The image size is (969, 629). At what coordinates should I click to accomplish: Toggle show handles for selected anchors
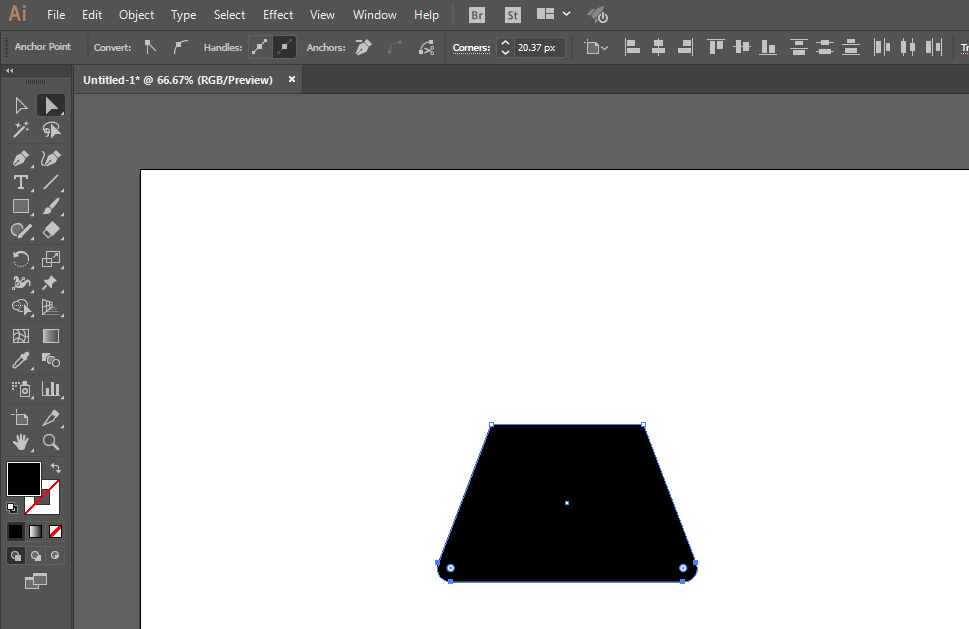[260, 47]
